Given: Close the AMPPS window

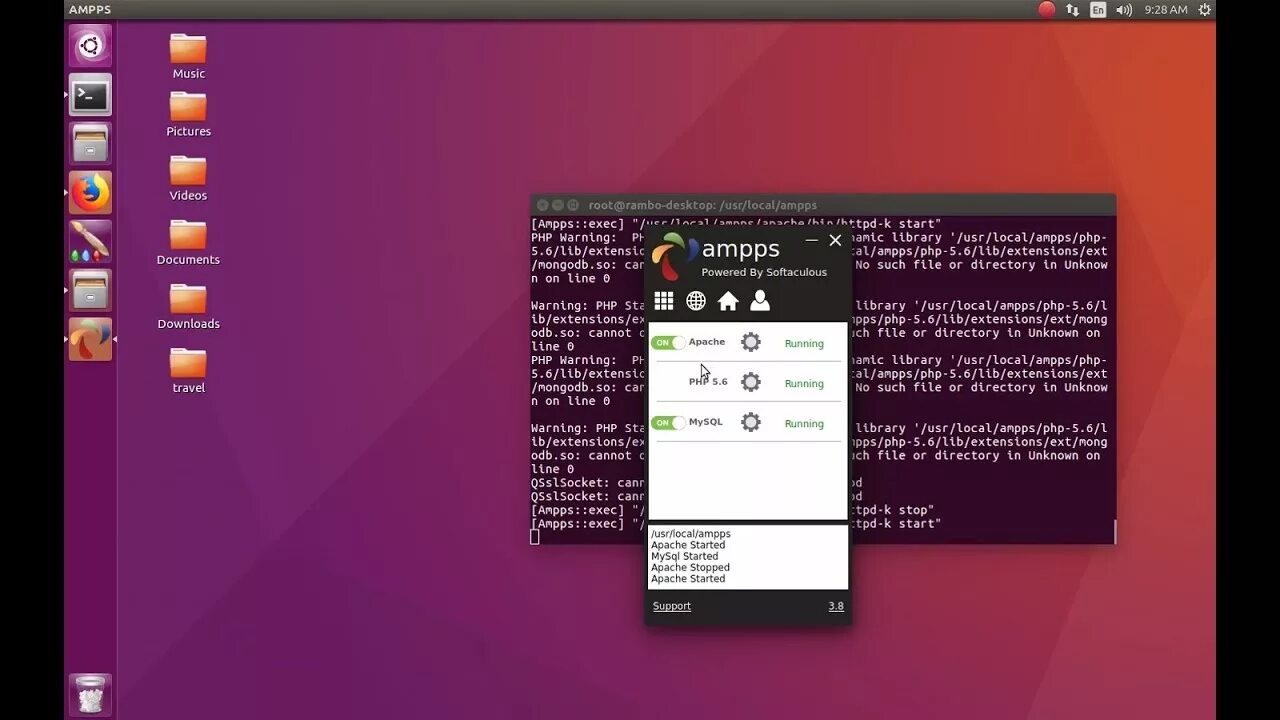Looking at the screenshot, I should tap(835, 240).
